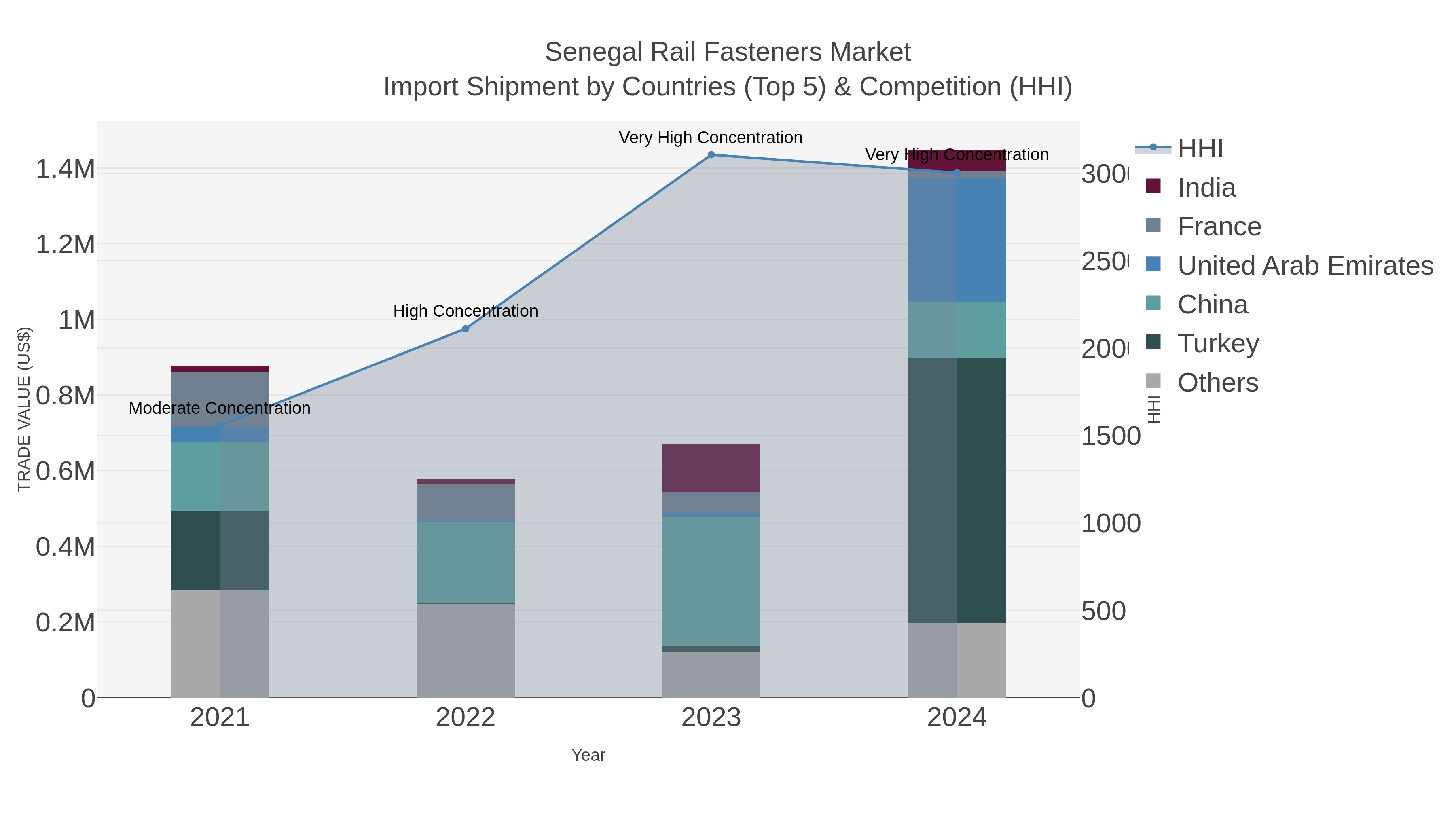This screenshot has height=819, width=1456.
Task: Click the Others segment in the 2024 bar
Action: coord(957,660)
